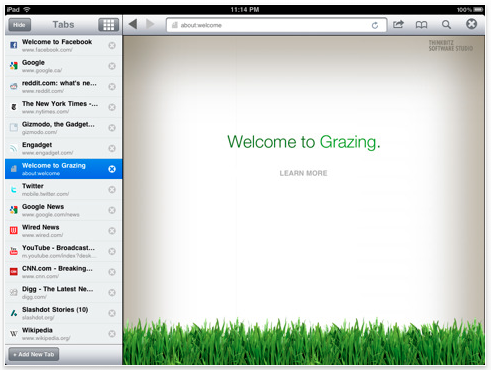Image resolution: width=491 pixels, height=370 pixels.
Task: Click the Thinkbitz Software Studio logo
Action: (451, 46)
